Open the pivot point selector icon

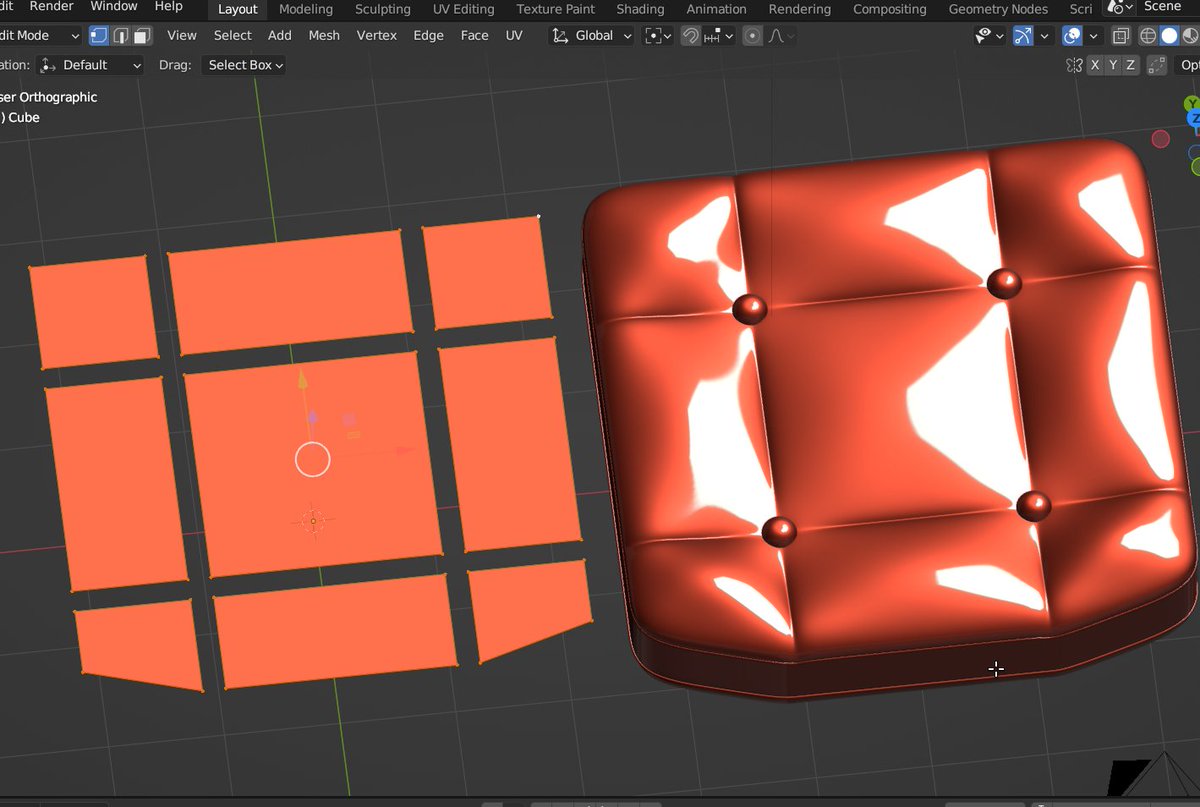pyautogui.click(x=655, y=35)
